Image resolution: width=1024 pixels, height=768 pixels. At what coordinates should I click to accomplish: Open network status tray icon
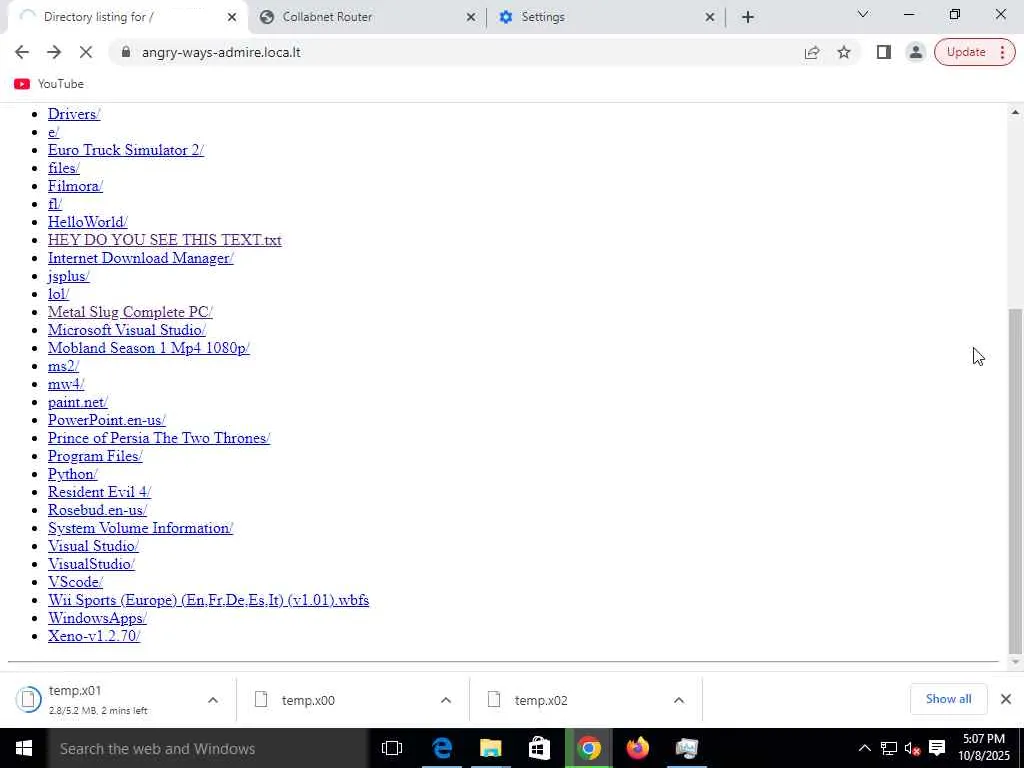pos(888,748)
